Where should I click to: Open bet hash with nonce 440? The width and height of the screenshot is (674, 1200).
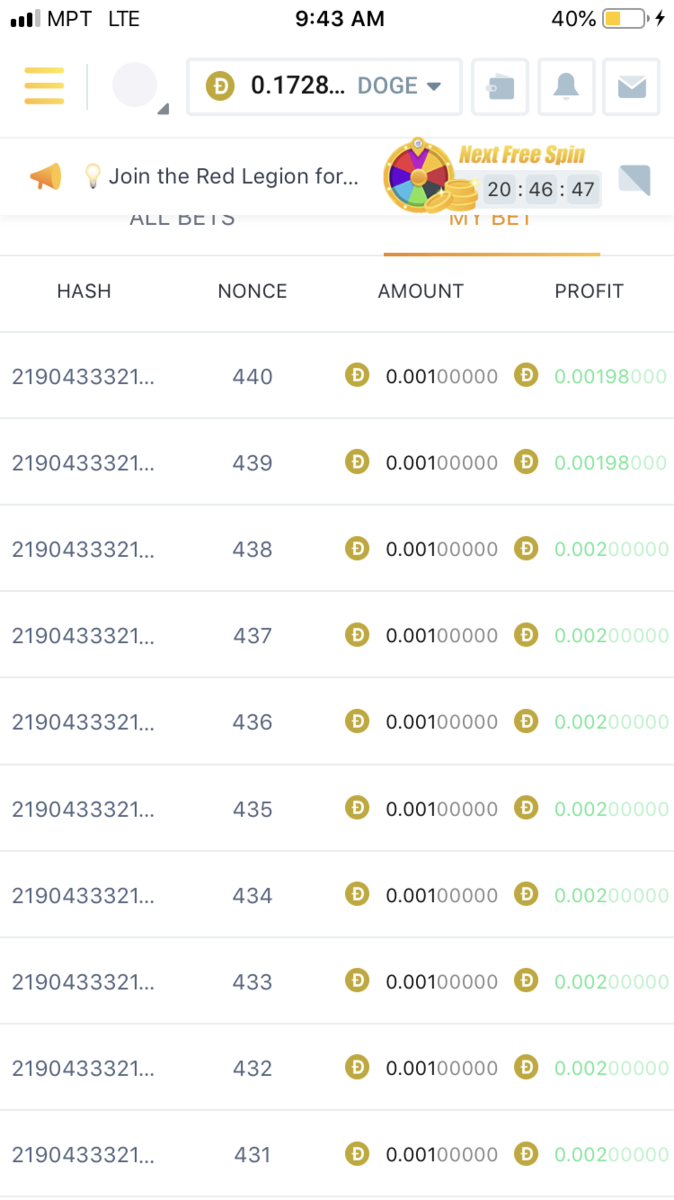click(x=83, y=377)
